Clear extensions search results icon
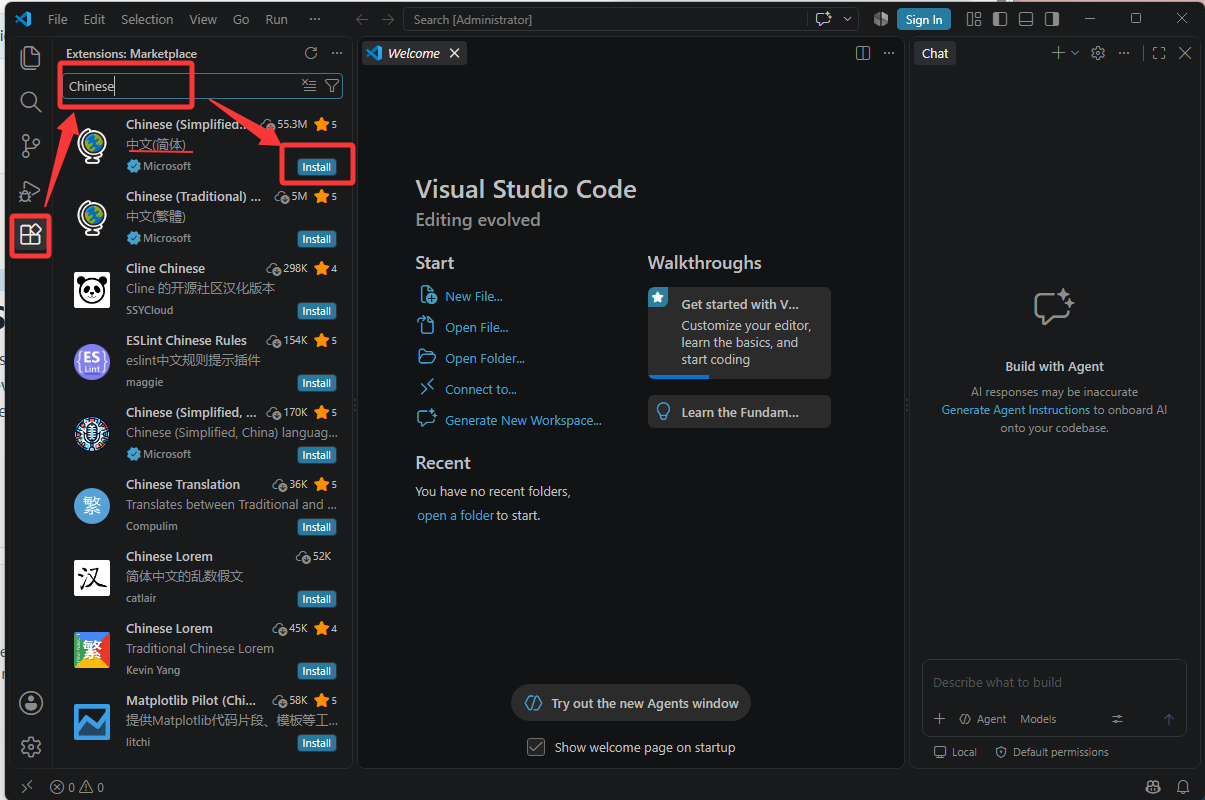 [x=310, y=86]
